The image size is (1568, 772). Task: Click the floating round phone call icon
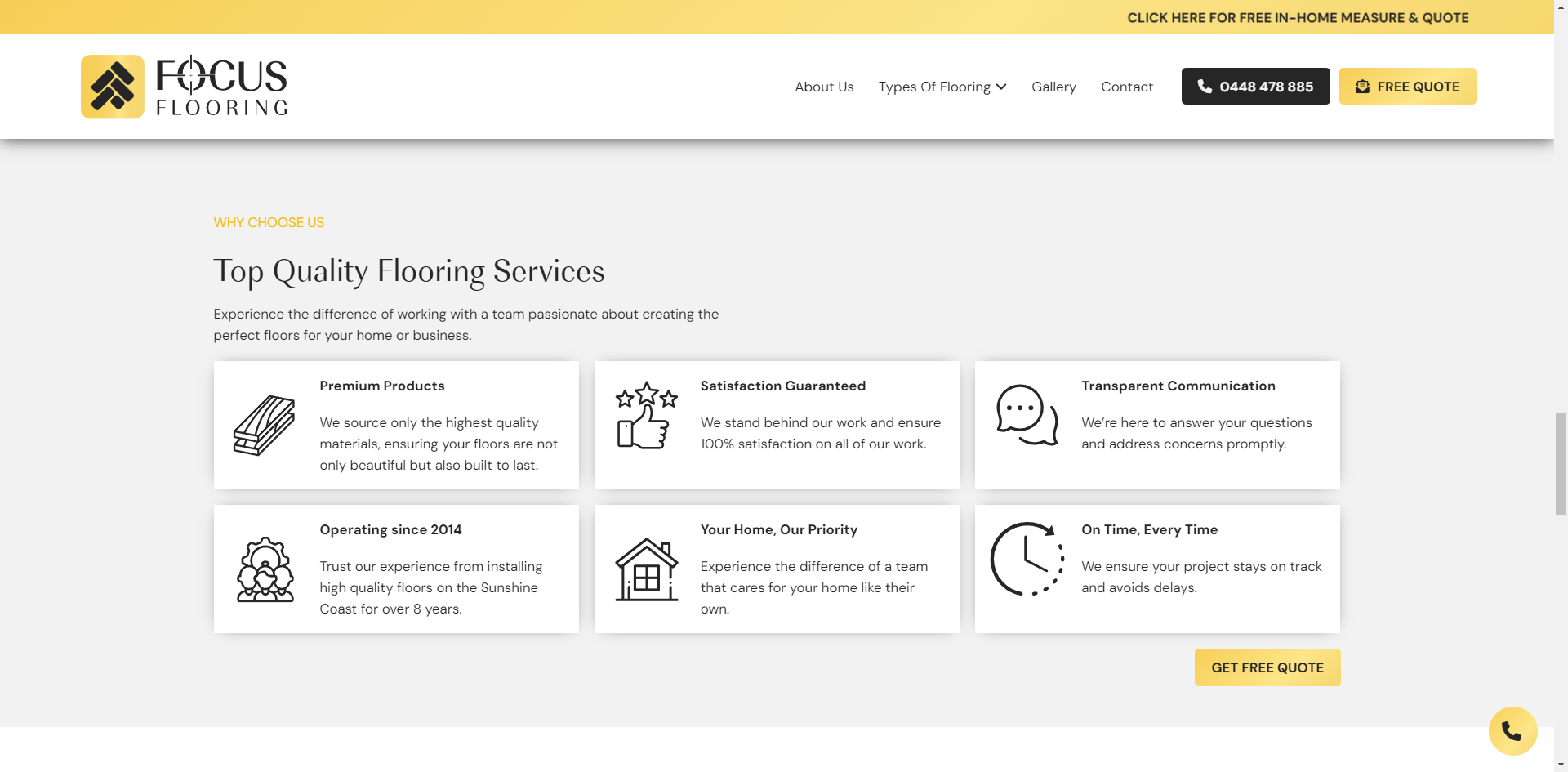coord(1512,731)
